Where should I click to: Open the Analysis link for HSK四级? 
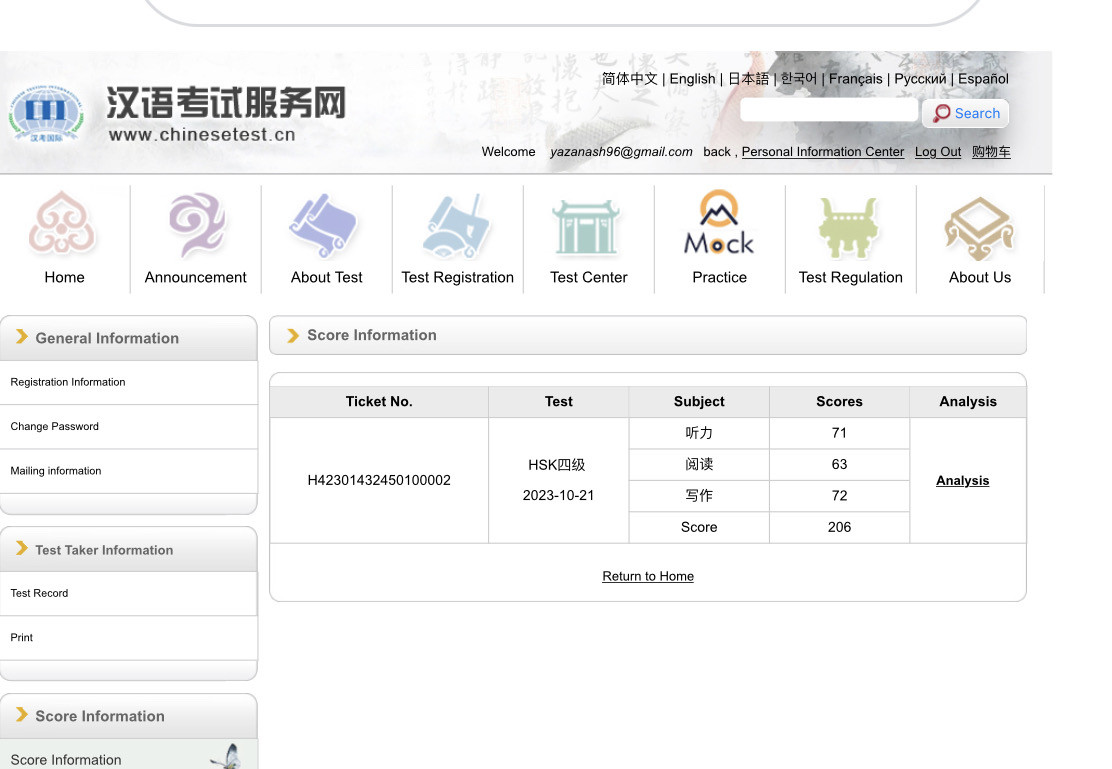[x=962, y=481]
